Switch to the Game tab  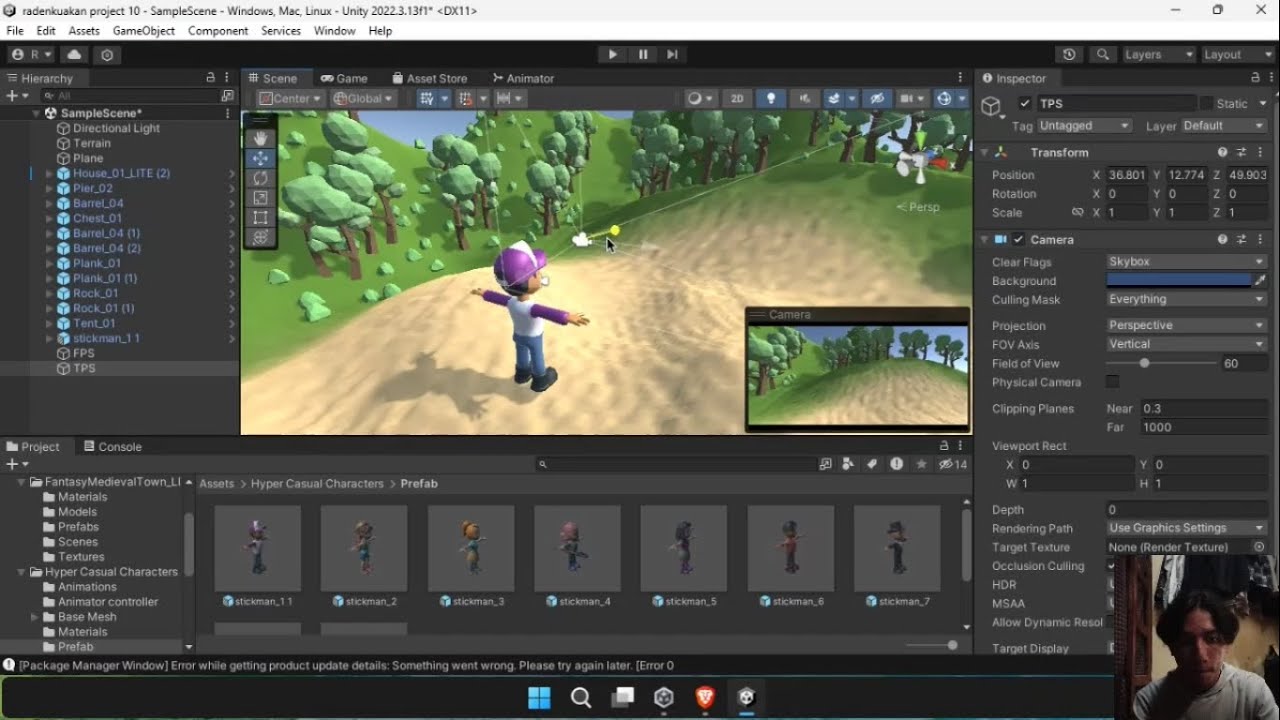point(344,78)
